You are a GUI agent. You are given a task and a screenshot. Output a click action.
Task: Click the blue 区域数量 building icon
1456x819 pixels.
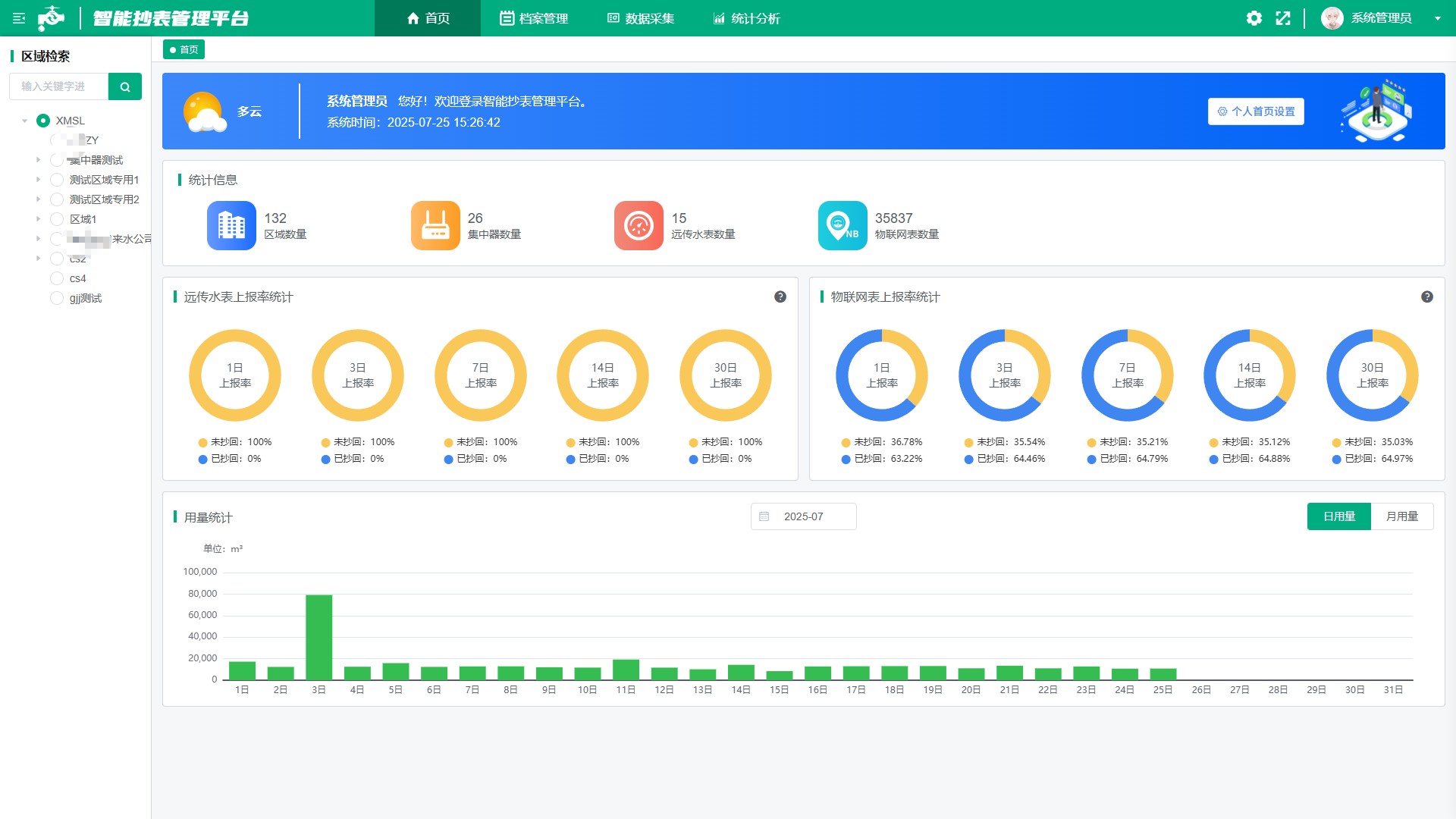pyautogui.click(x=231, y=225)
